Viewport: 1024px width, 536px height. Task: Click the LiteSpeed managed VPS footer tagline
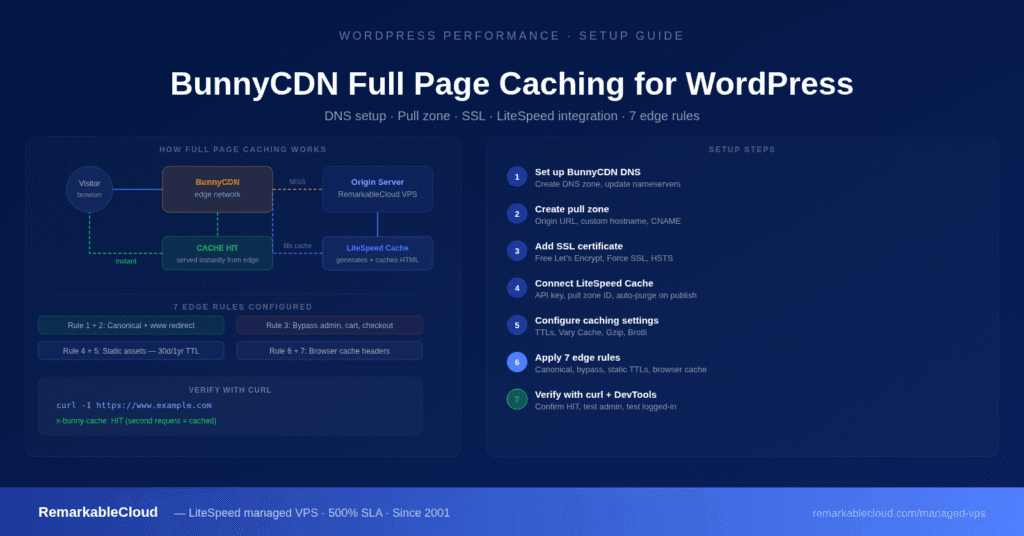(312, 513)
